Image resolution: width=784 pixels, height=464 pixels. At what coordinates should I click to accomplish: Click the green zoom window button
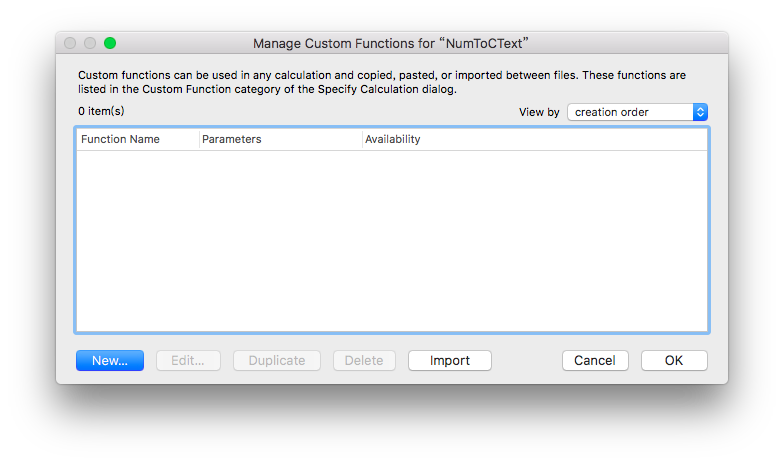110,44
